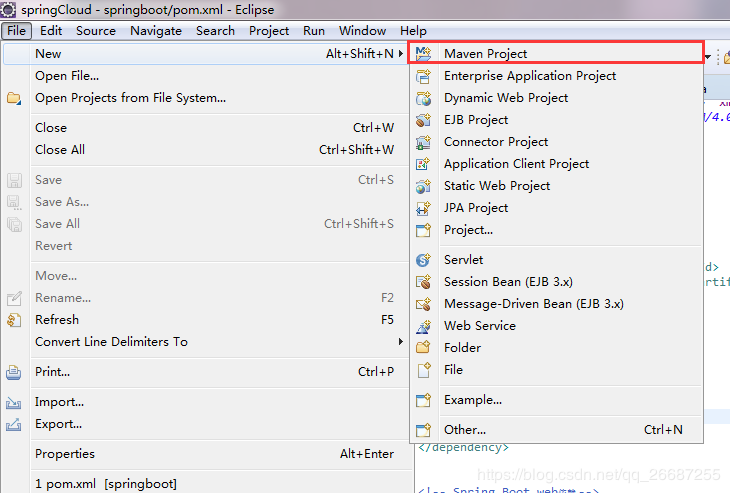Expand the New submenu arrow

coord(401,54)
